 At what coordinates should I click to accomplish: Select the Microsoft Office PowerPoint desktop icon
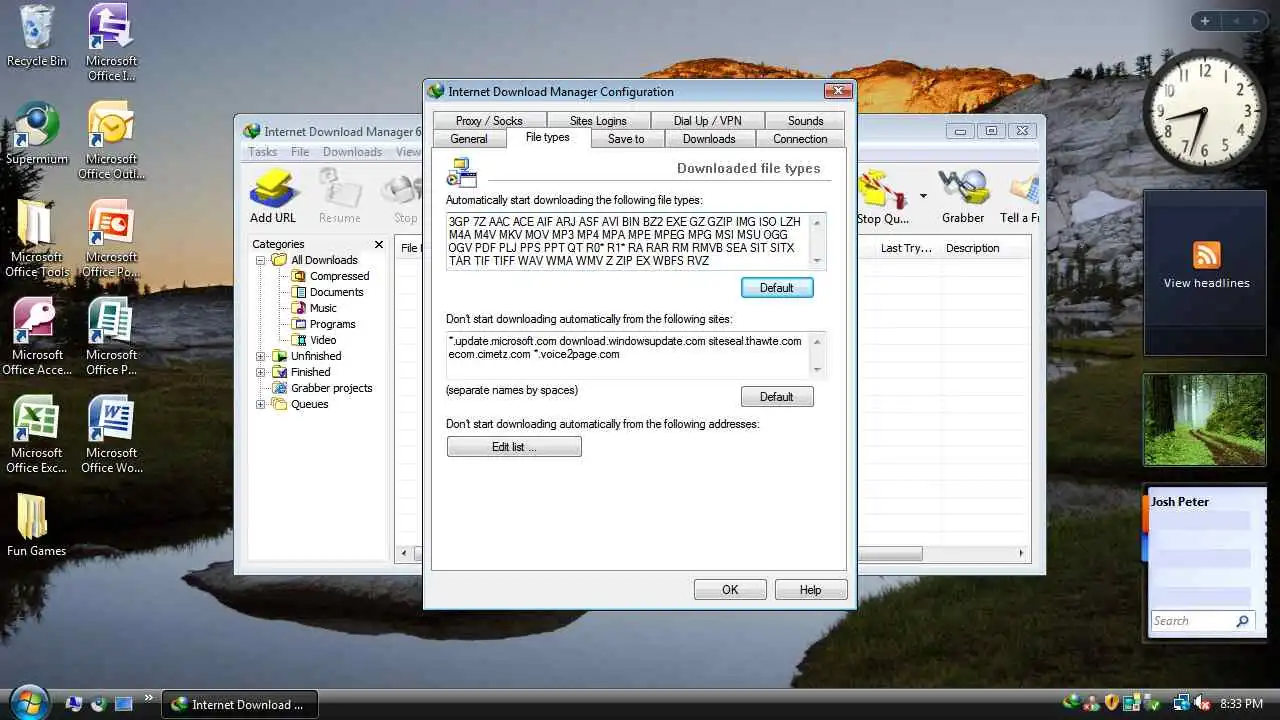click(x=111, y=239)
